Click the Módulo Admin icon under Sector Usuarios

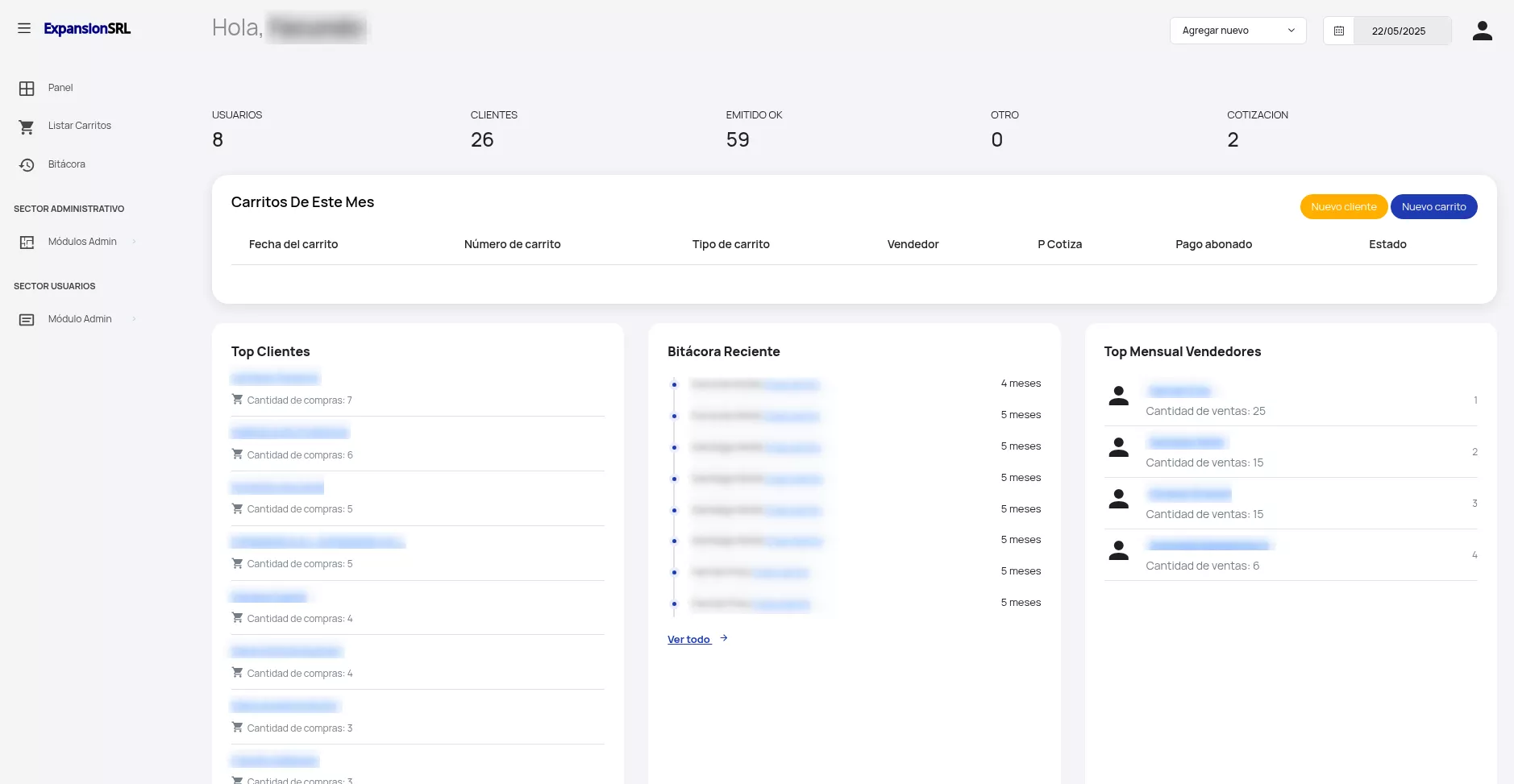27,320
